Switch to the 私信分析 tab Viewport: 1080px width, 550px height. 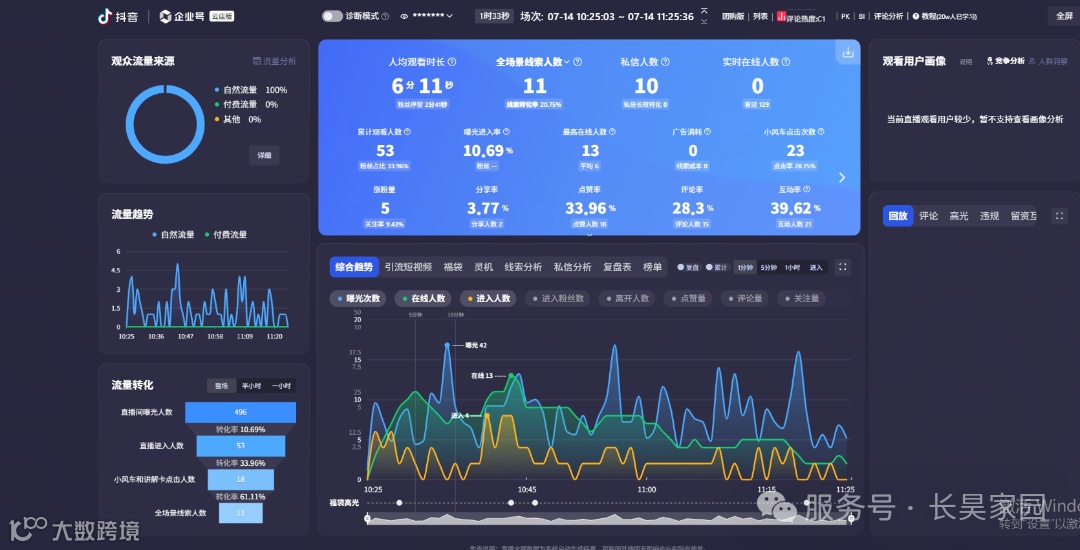(573, 267)
